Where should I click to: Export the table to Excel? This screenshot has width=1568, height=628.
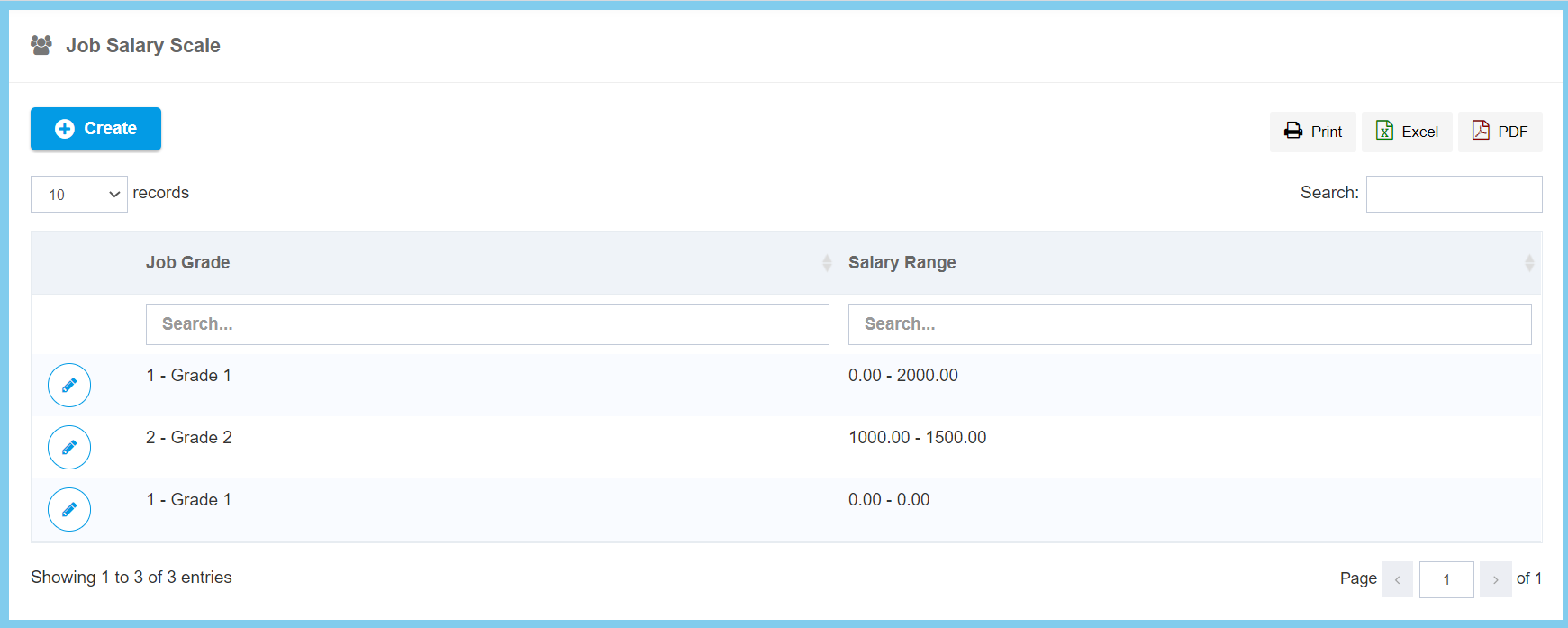1406,132
